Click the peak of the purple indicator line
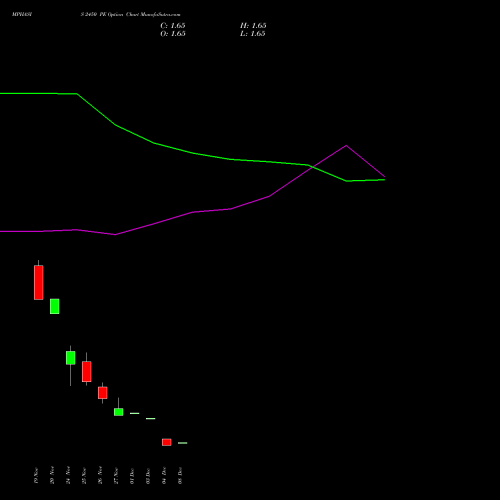500x500 pixels. (346, 146)
